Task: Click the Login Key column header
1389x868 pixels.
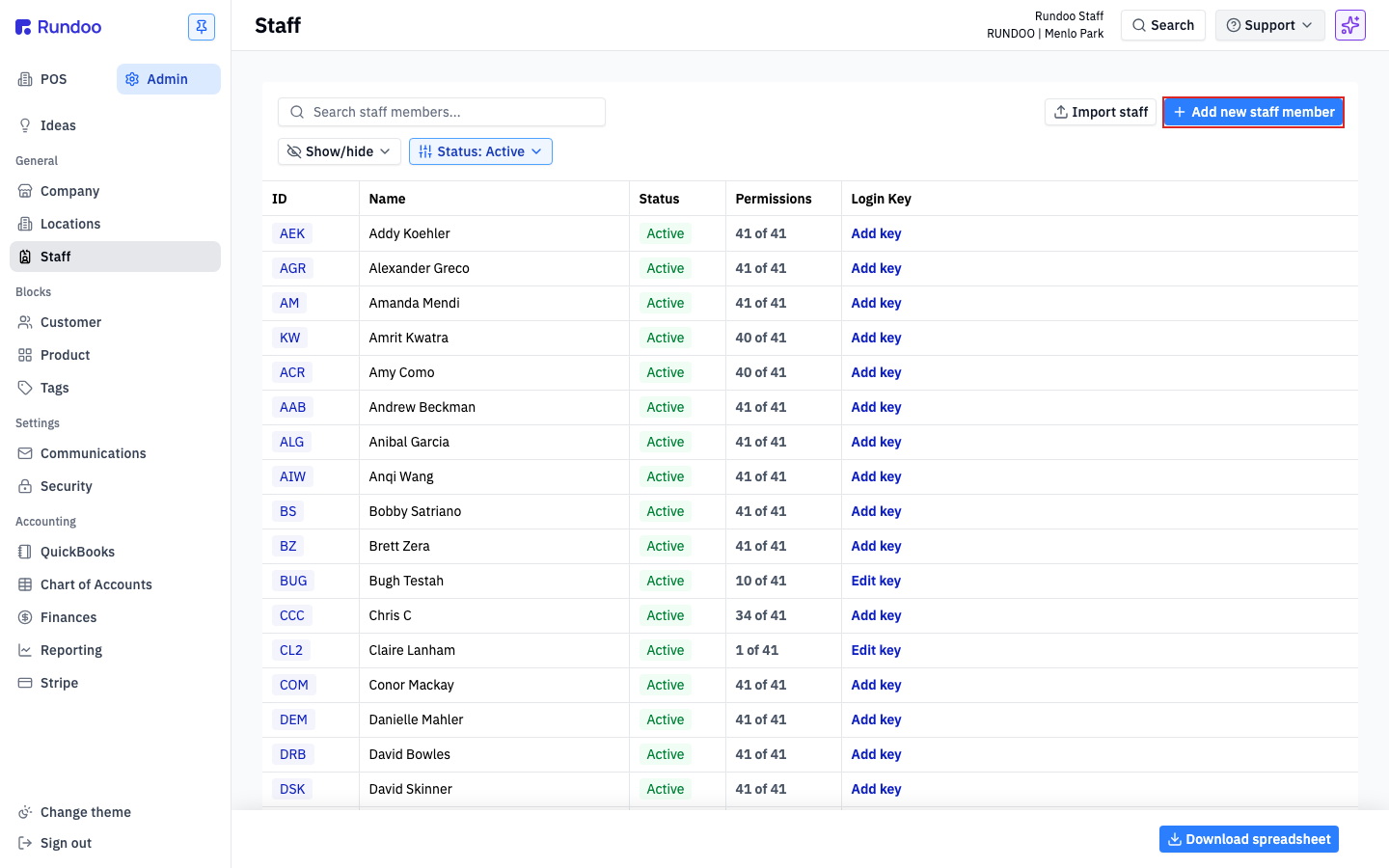Action: [x=881, y=199]
